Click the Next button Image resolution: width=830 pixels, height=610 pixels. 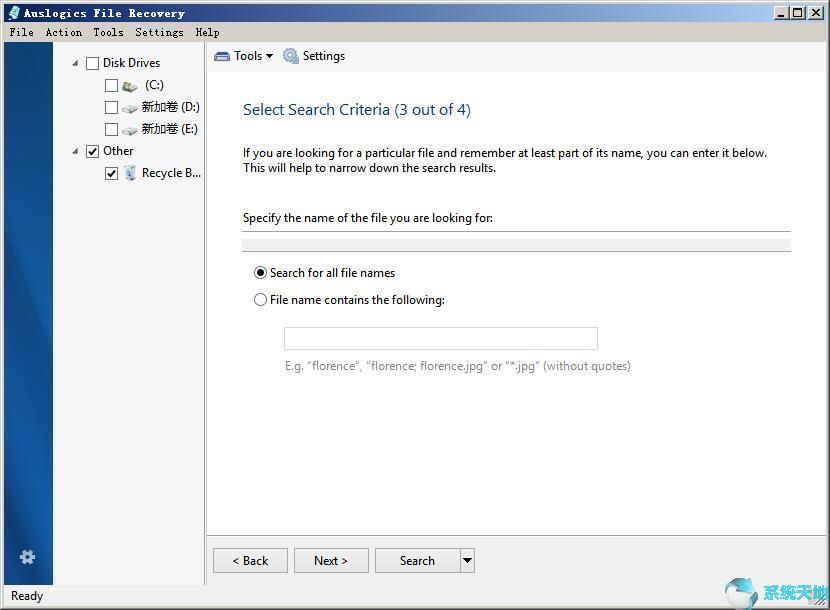coord(331,560)
